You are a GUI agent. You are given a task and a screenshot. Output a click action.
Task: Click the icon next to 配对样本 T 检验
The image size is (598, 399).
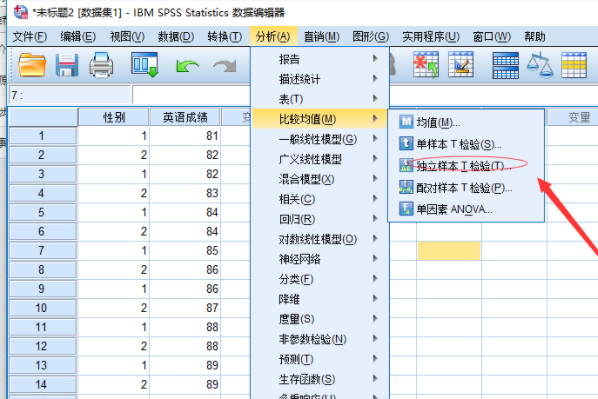click(x=406, y=187)
